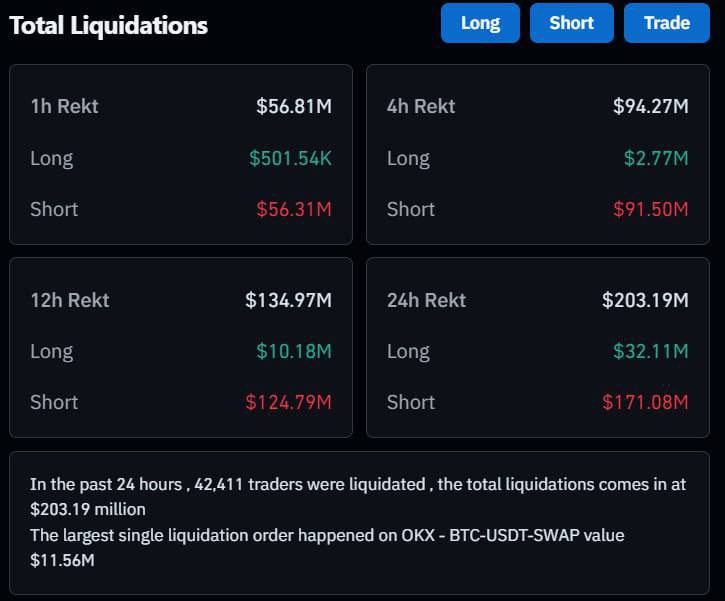Image resolution: width=725 pixels, height=601 pixels.
Task: Select the 4h Rekt card heading
Action: pyautogui.click(x=421, y=106)
